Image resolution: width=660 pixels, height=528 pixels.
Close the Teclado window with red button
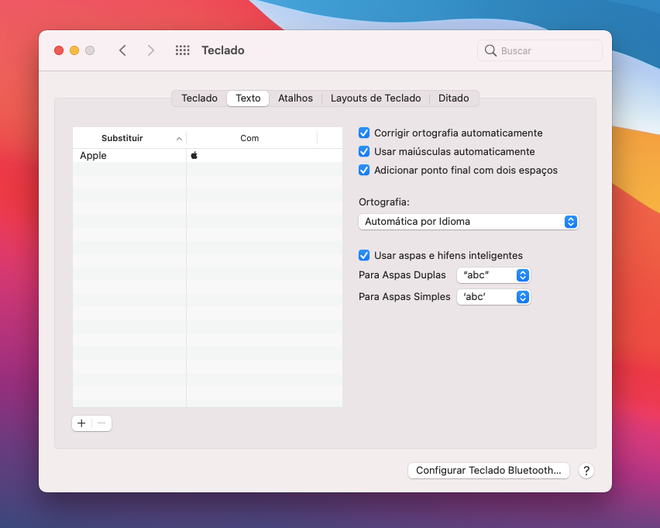pos(59,51)
